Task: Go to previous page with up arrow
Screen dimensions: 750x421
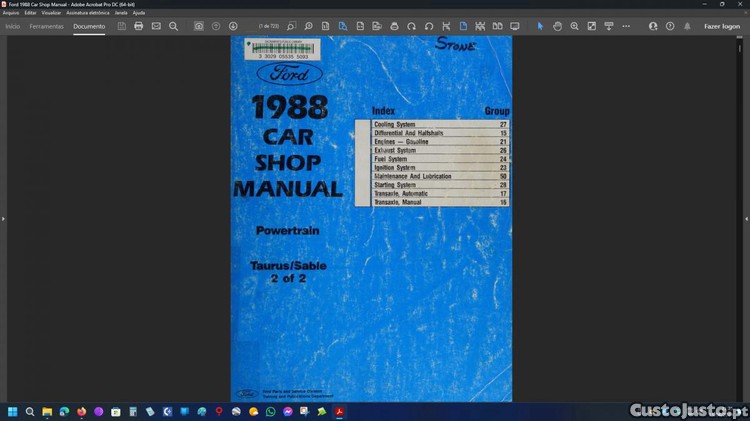Action: pyautogui.click(x=216, y=26)
